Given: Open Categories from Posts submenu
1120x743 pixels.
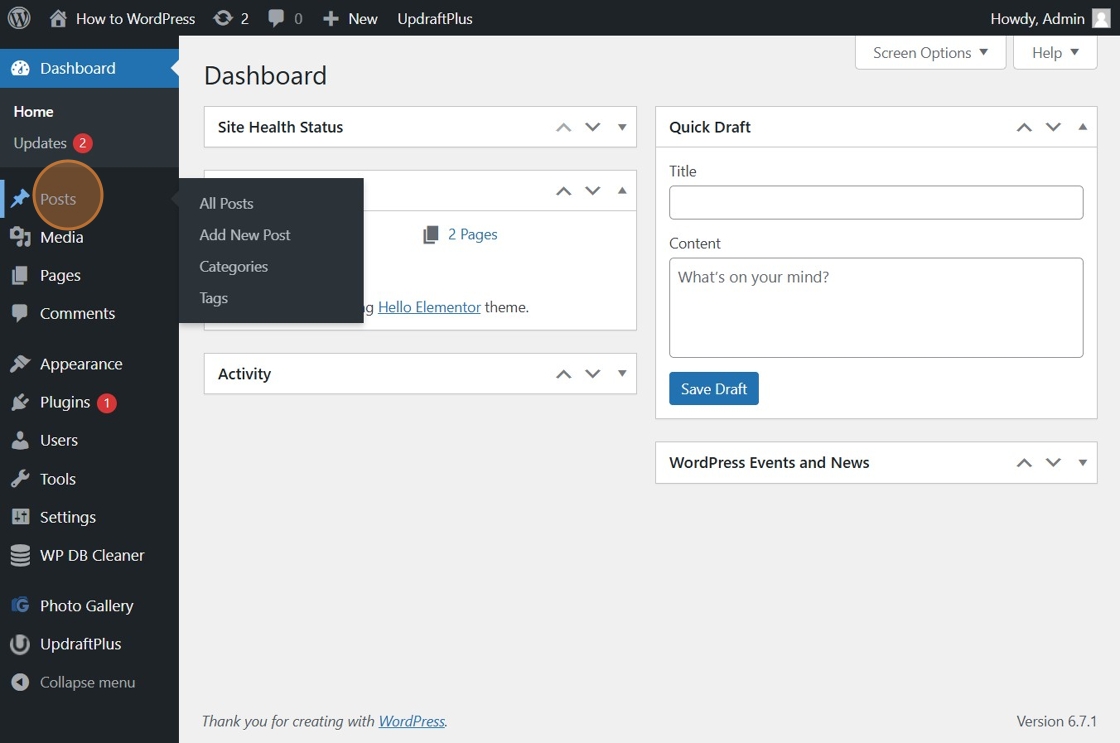Looking at the screenshot, I should [x=234, y=266].
